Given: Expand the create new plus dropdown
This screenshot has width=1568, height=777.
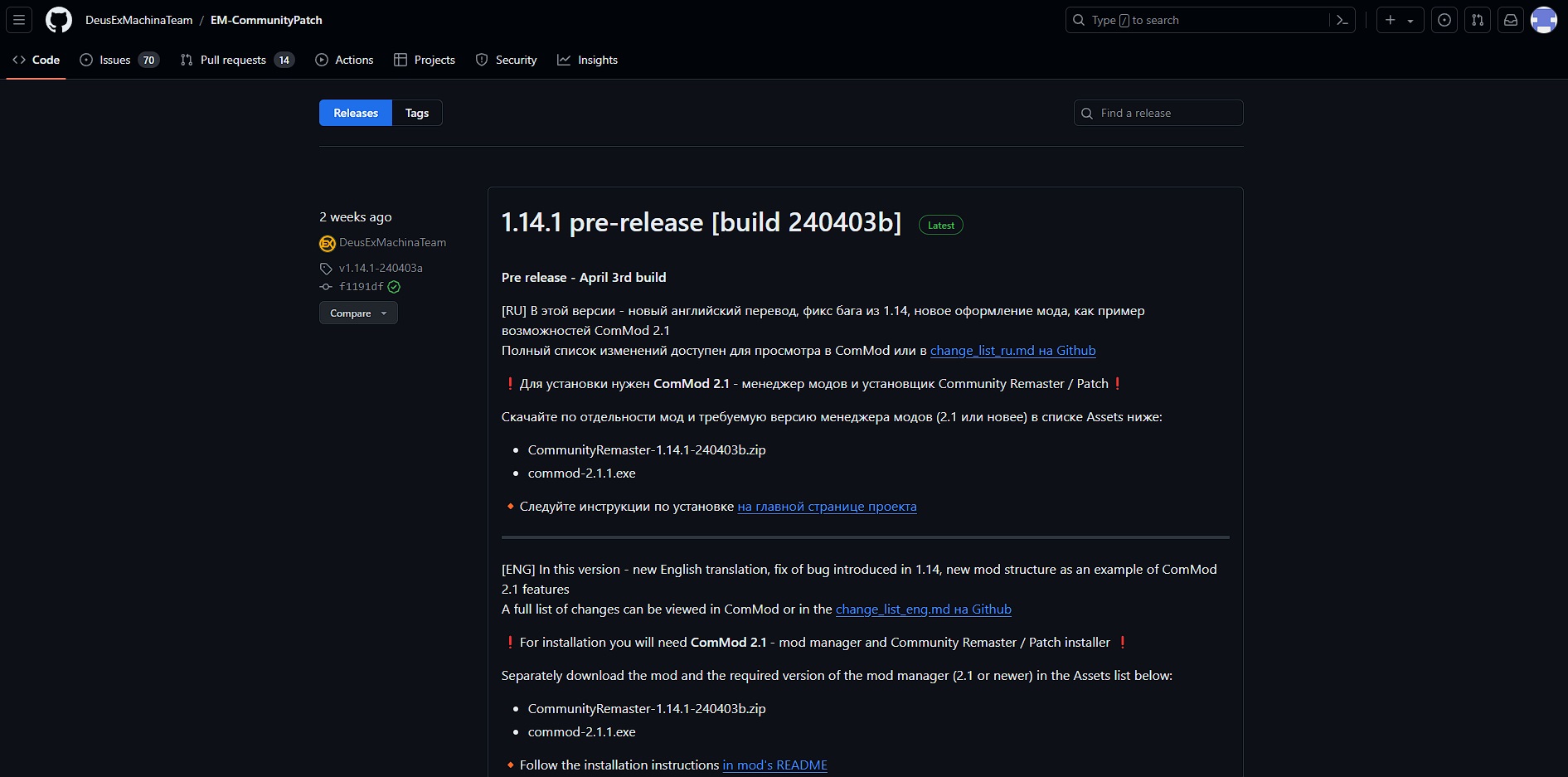Looking at the screenshot, I should coord(1400,20).
